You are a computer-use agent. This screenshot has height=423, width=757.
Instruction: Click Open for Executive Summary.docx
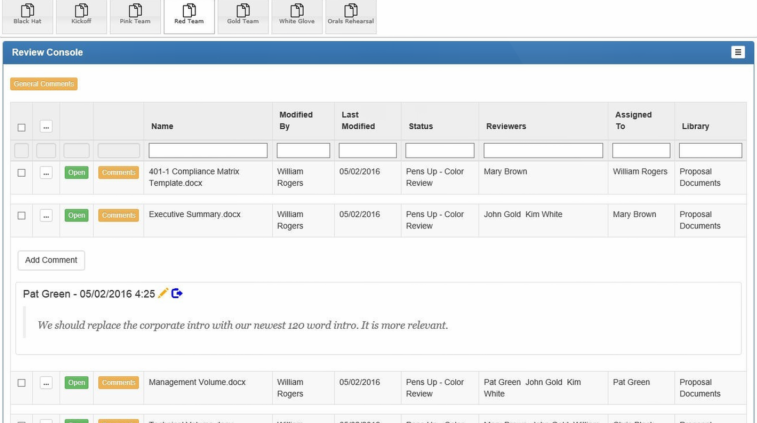coord(76,215)
